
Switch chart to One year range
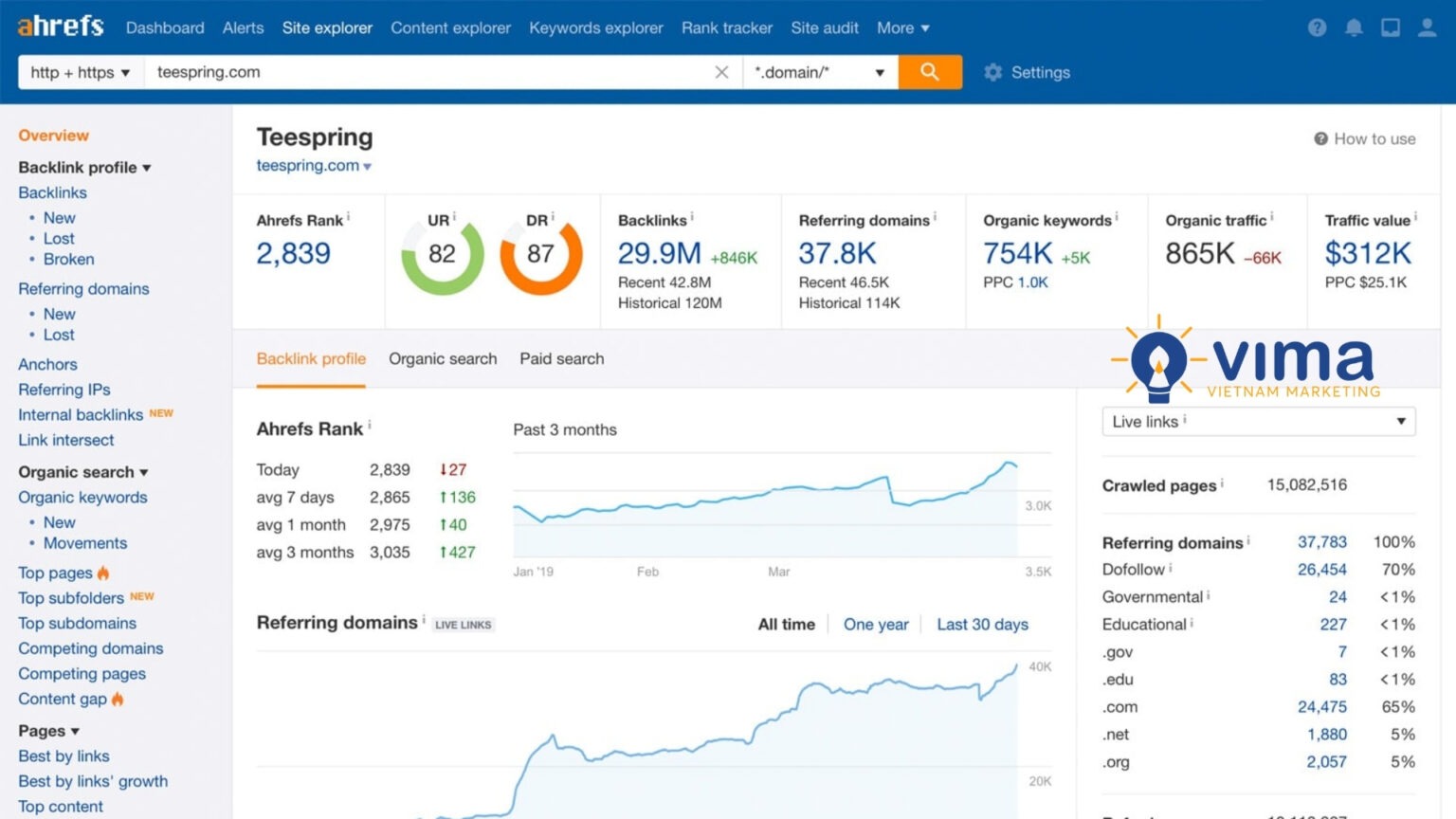tap(875, 624)
